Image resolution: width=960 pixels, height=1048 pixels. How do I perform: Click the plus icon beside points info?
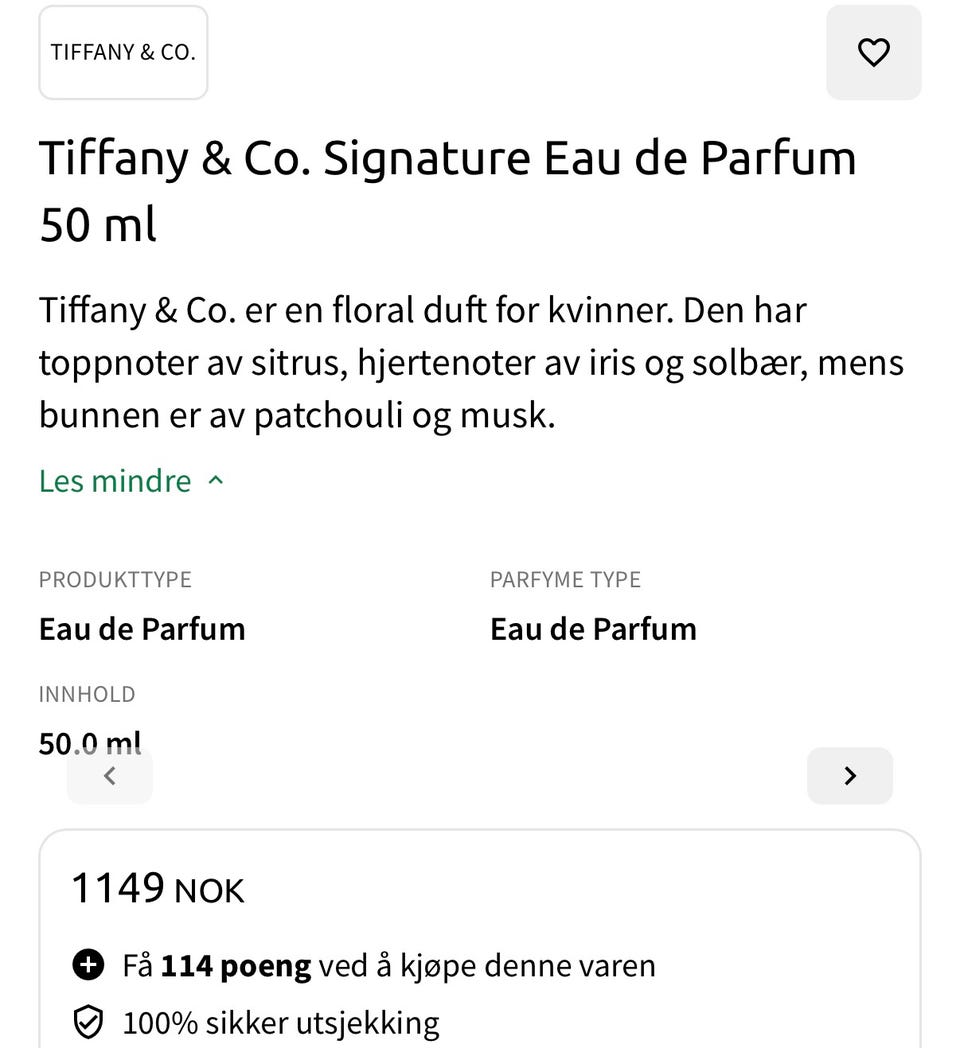[x=89, y=966]
